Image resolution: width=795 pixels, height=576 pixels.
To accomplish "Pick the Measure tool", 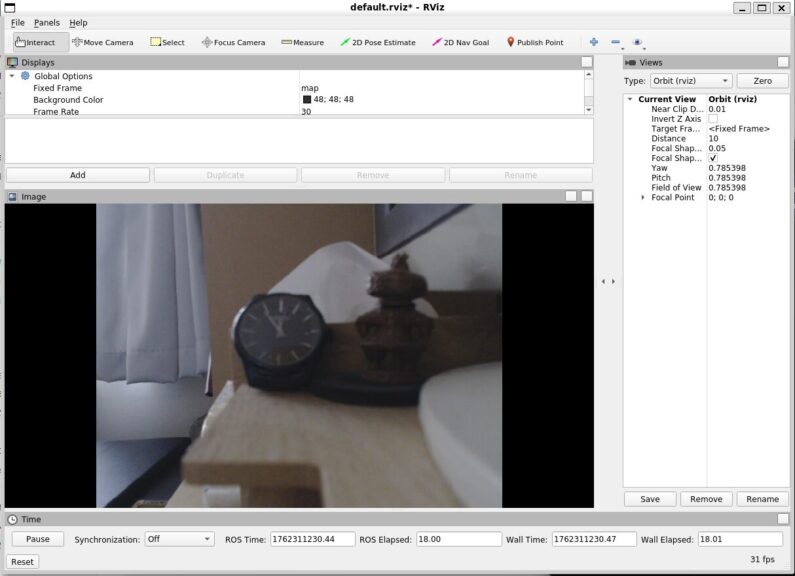I will point(302,42).
